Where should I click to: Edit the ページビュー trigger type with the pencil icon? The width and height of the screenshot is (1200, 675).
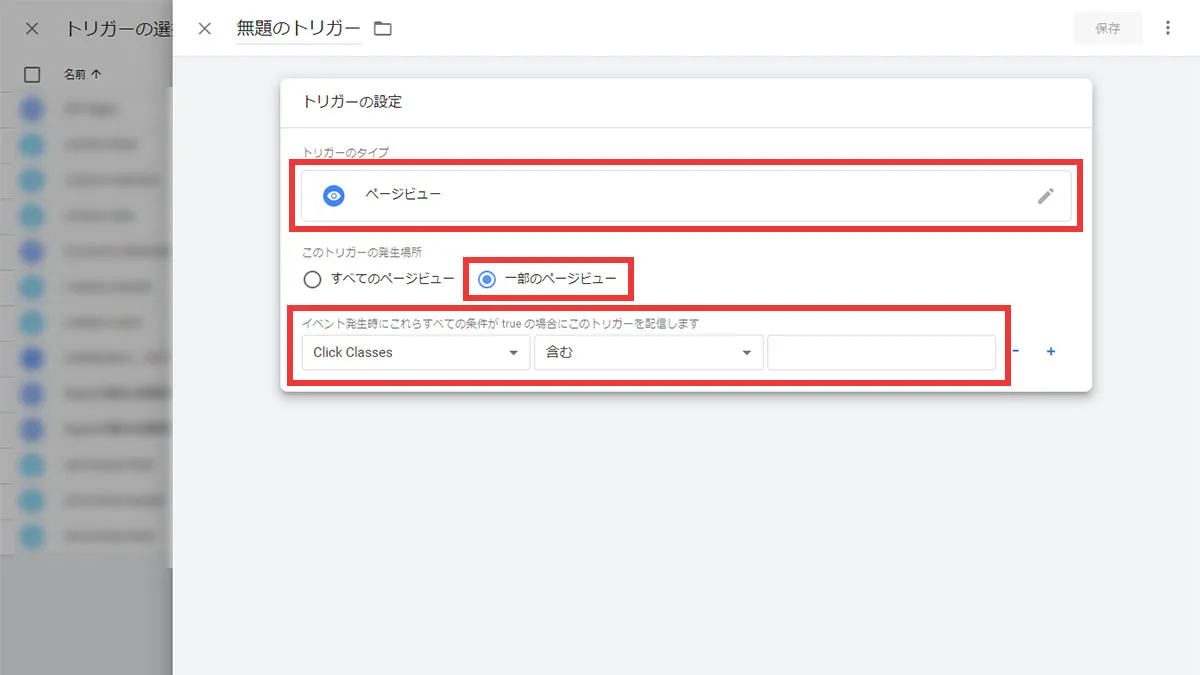[1046, 195]
